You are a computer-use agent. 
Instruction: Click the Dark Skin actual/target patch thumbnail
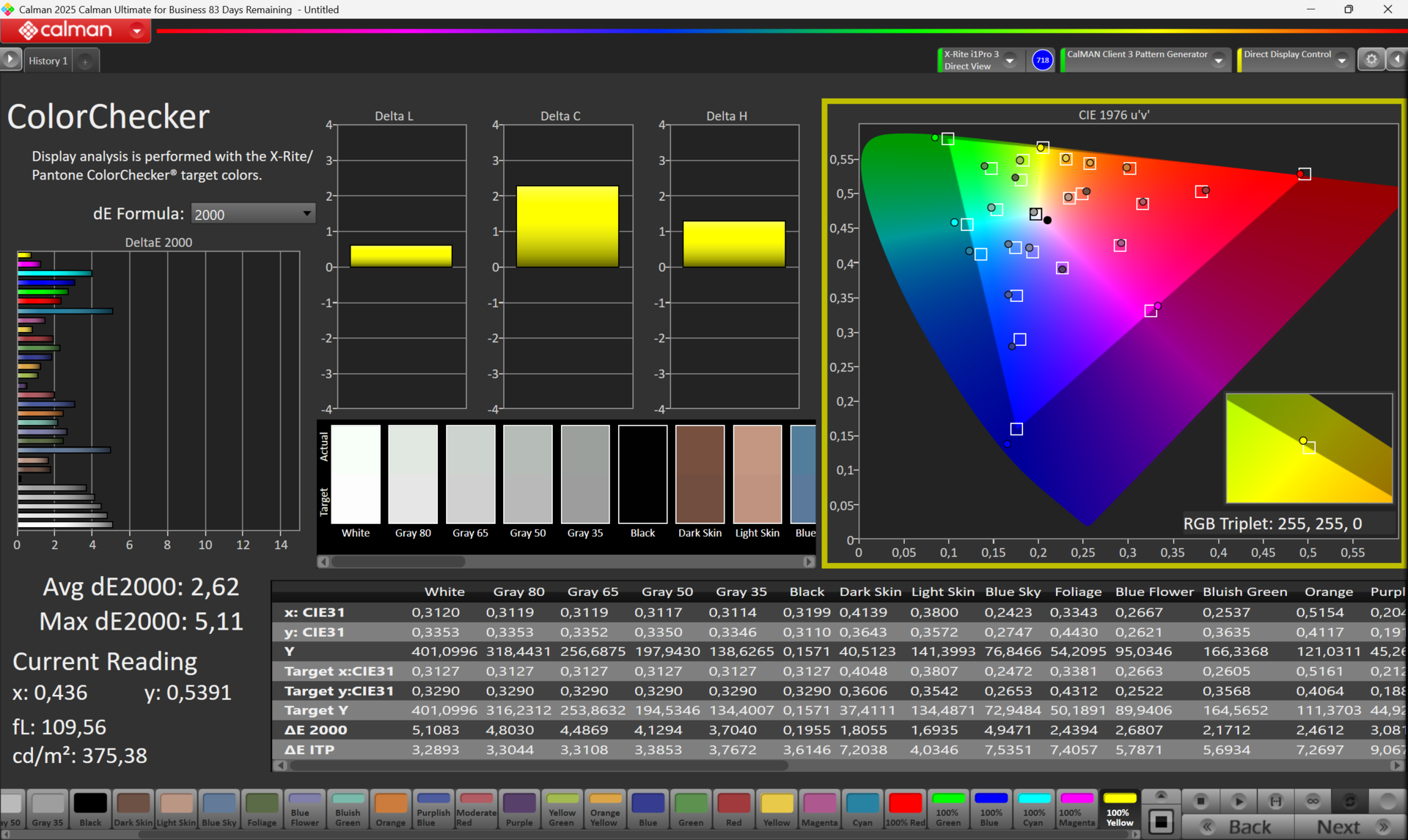(x=700, y=474)
